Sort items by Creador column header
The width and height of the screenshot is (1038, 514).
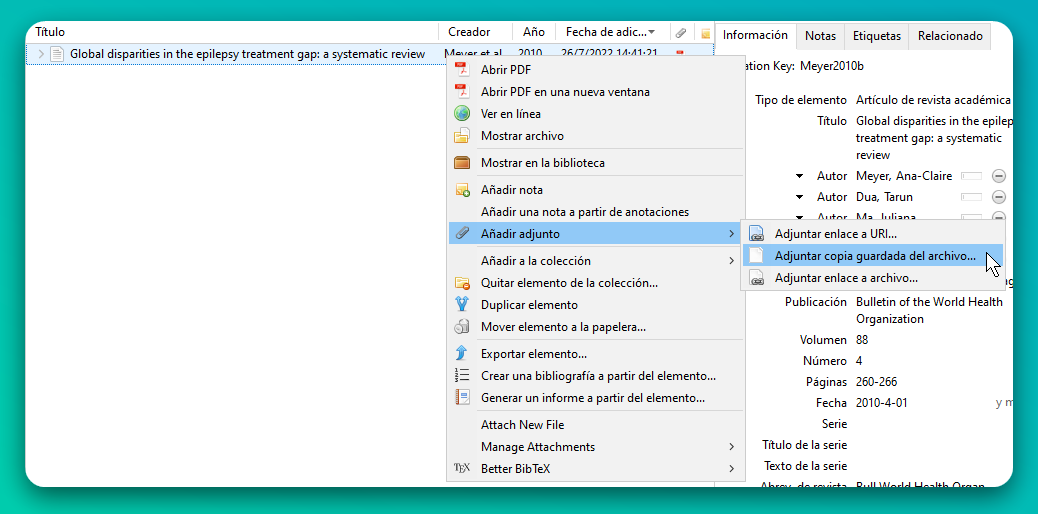[x=475, y=32]
